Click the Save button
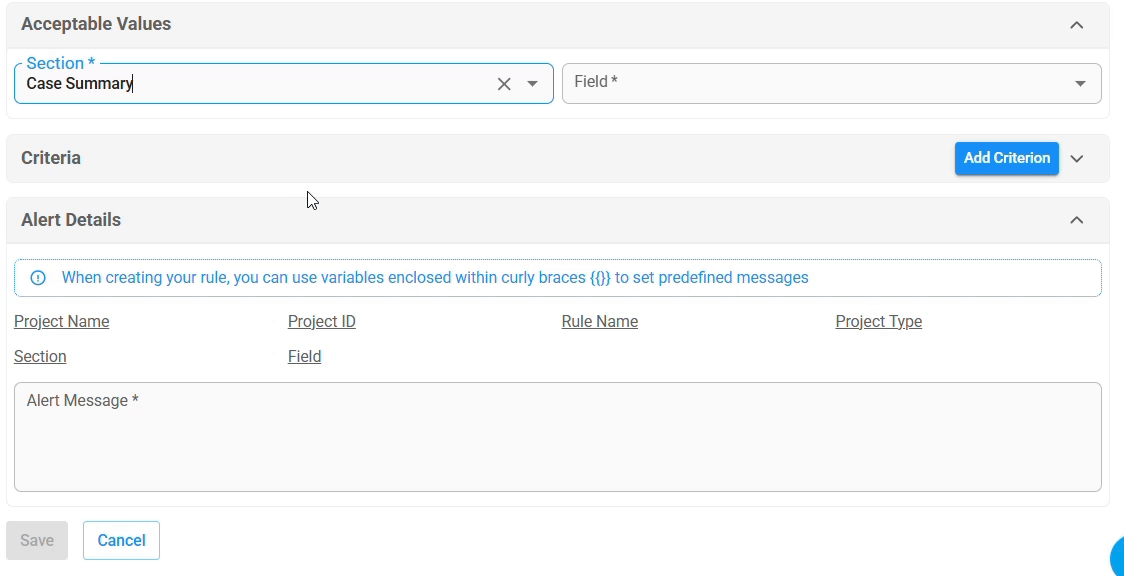The image size is (1124, 576). pos(37,540)
